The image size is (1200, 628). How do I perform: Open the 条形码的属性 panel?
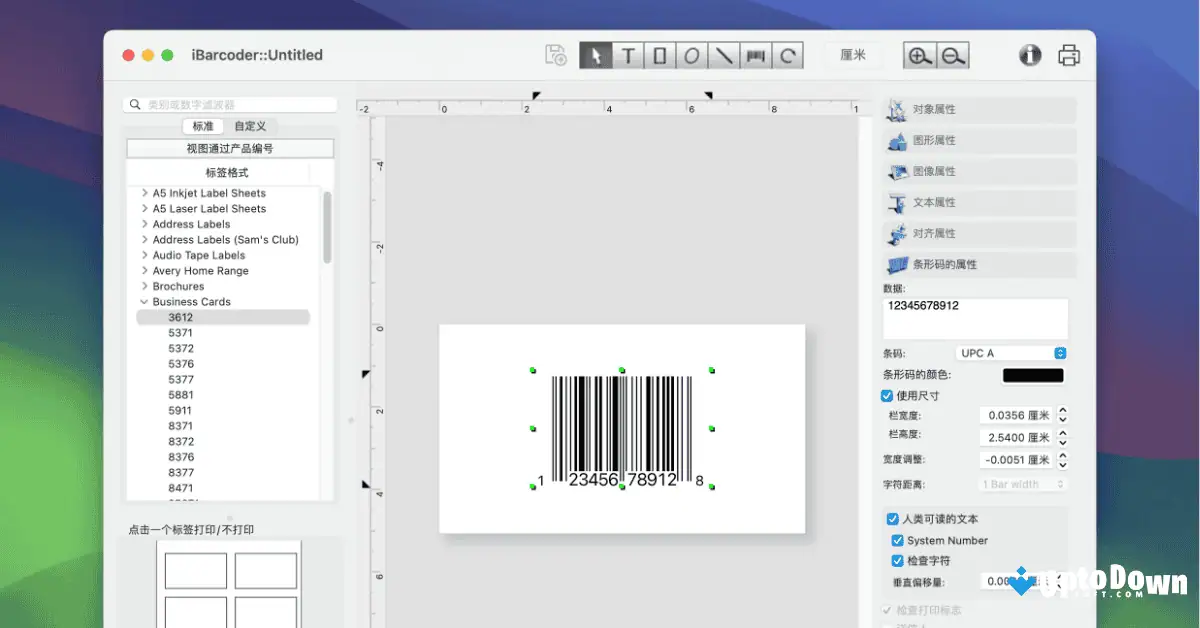point(977,264)
